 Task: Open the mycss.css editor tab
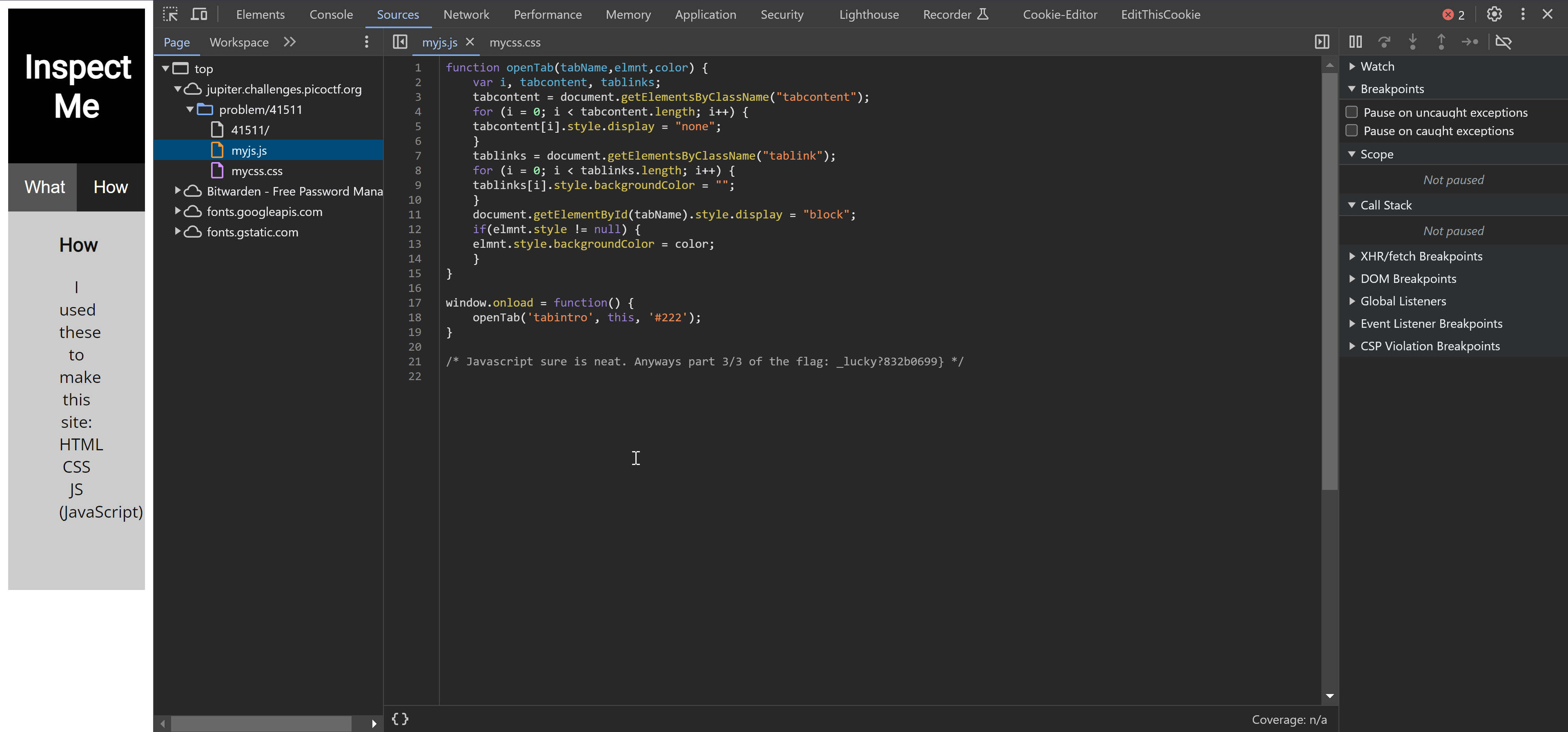pyautogui.click(x=514, y=42)
